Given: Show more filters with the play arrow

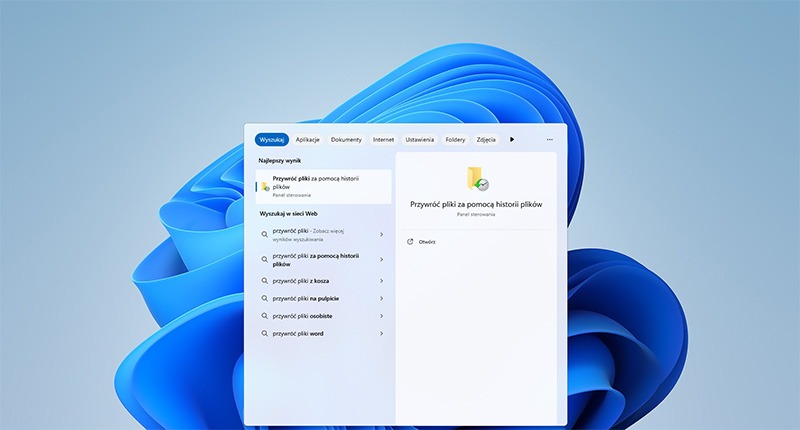Looking at the screenshot, I should click(512, 139).
